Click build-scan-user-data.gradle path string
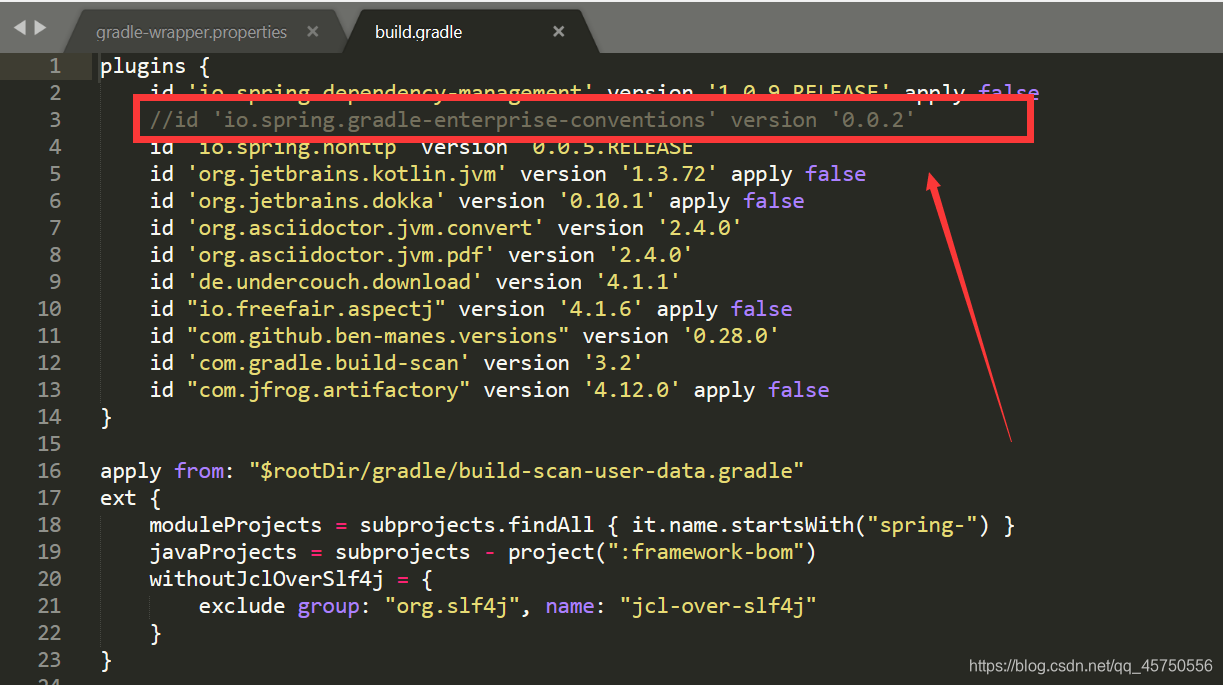Screen dimensions: 1223x685 pyautogui.click(x=527, y=471)
